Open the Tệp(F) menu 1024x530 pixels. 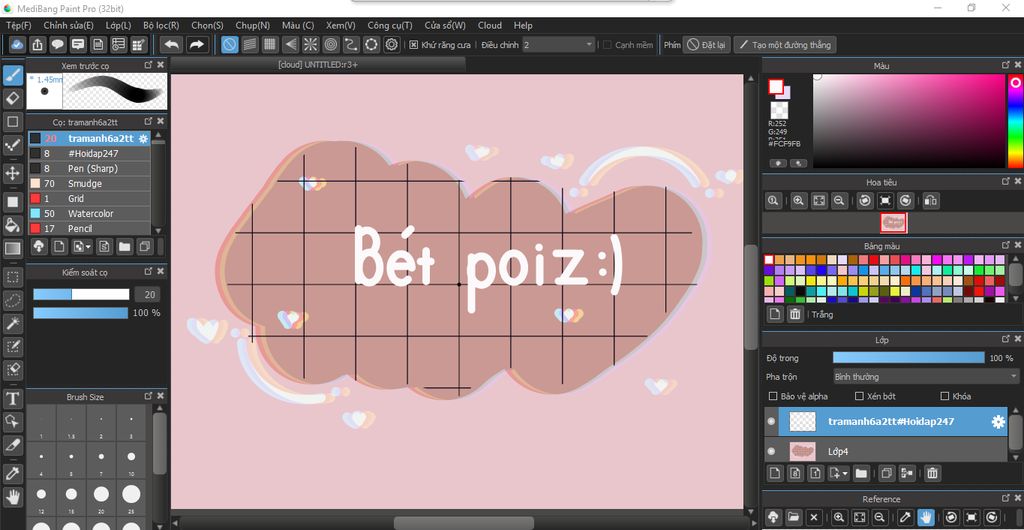coord(18,25)
